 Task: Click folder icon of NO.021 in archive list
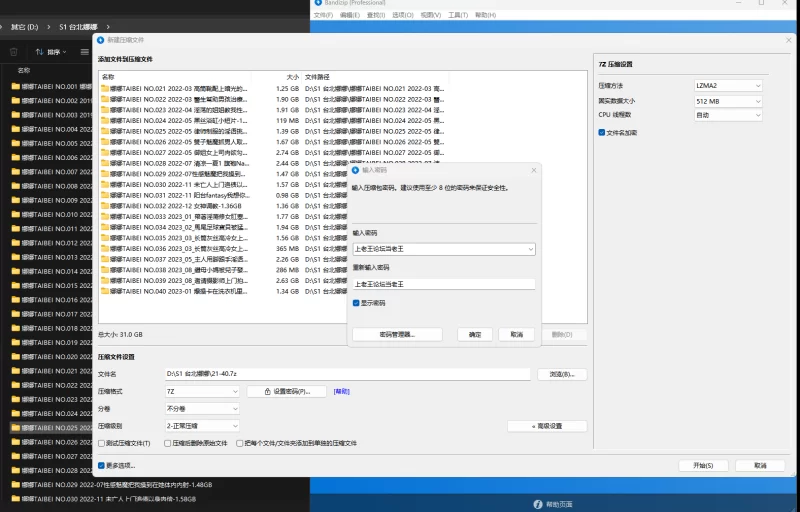pos(105,89)
